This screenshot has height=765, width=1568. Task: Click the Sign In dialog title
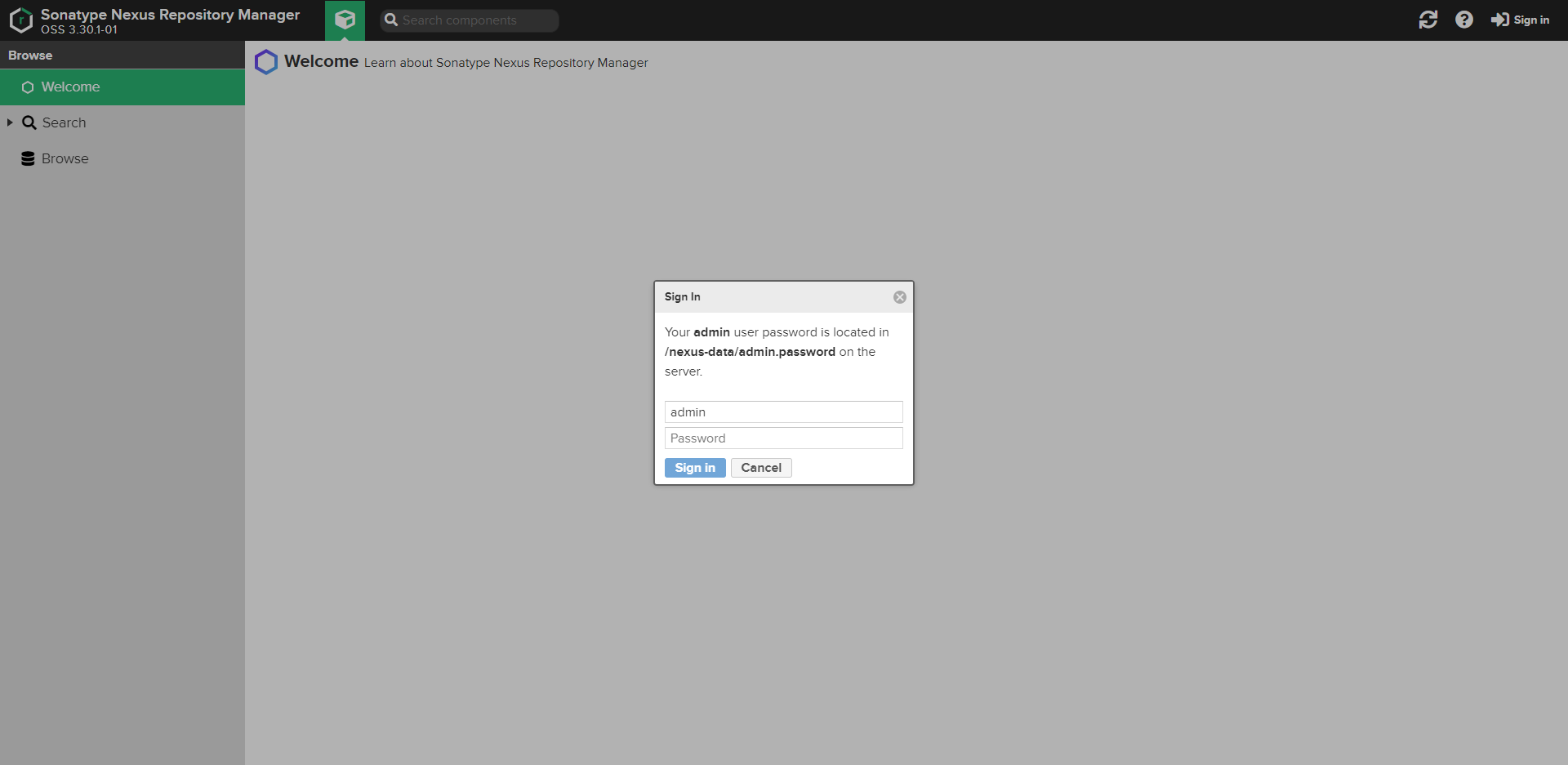click(682, 297)
